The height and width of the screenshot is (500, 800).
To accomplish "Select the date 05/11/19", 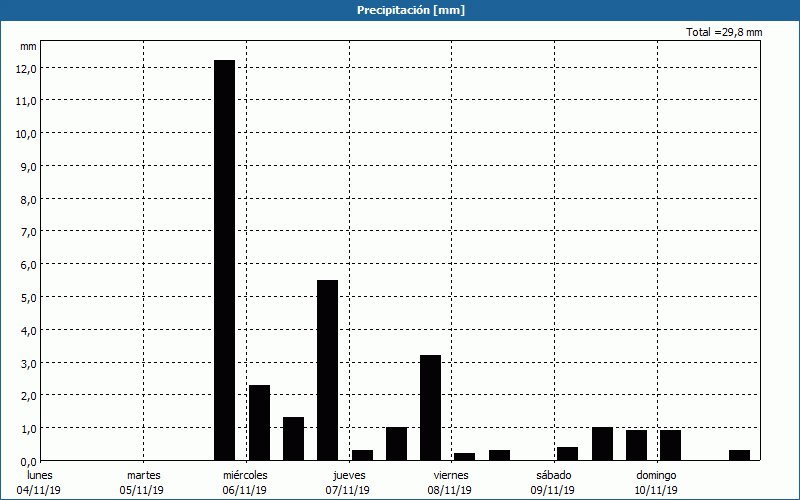I will 141,490.
